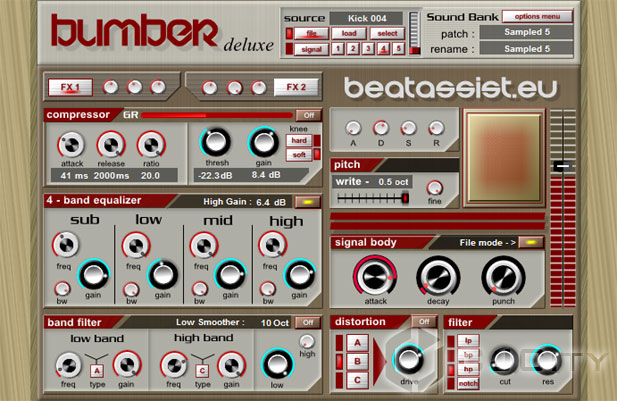
Task: Click the band filter low smoother knob
Action: point(277,364)
